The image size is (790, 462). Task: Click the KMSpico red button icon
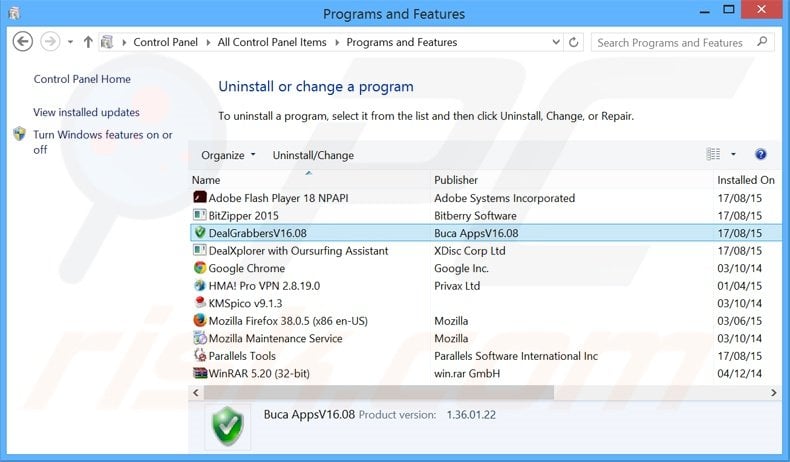(200, 303)
